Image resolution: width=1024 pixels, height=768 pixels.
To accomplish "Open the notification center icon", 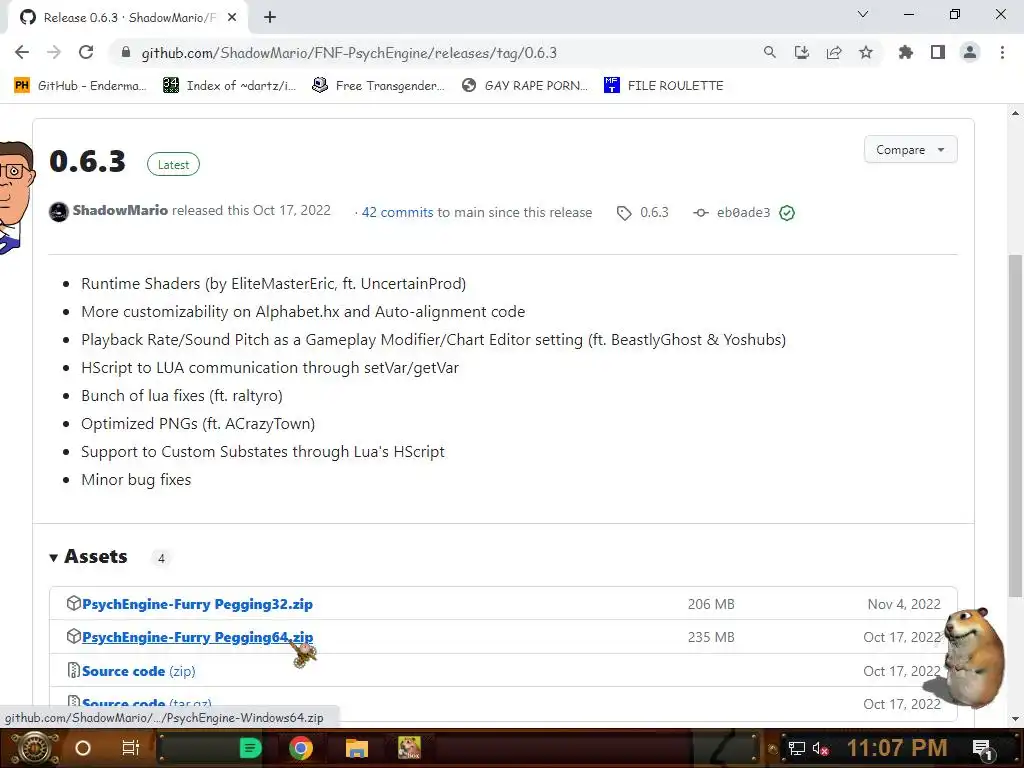I will click(x=982, y=749).
